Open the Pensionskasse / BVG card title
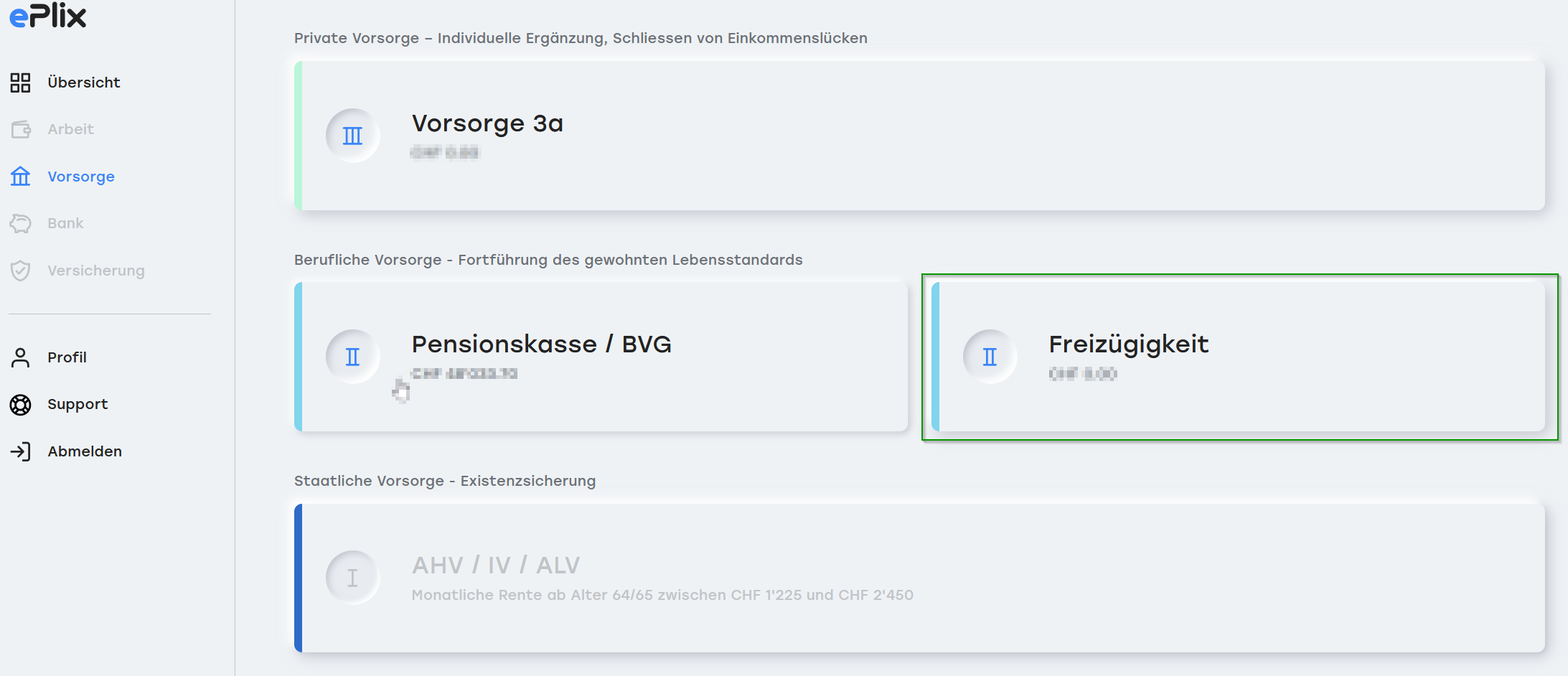The height and width of the screenshot is (676, 1568). click(x=541, y=344)
